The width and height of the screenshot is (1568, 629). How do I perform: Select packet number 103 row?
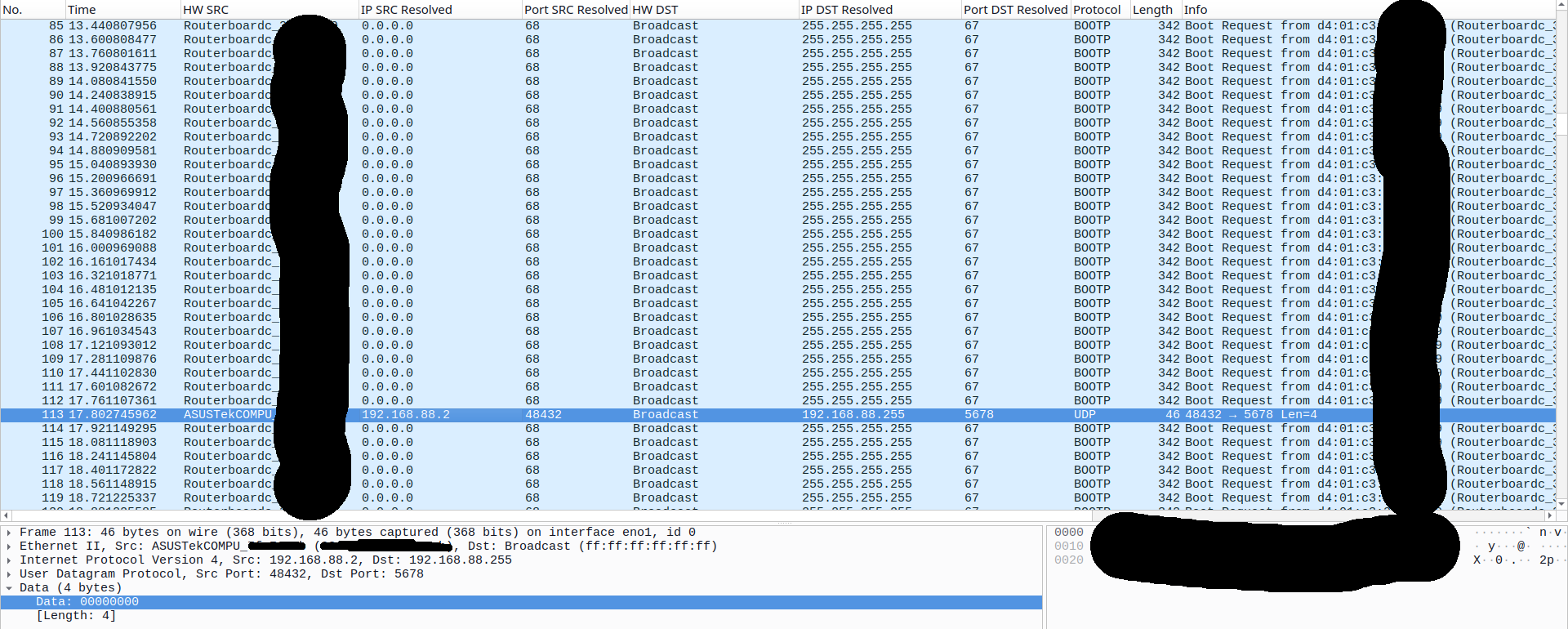click(x=777, y=276)
